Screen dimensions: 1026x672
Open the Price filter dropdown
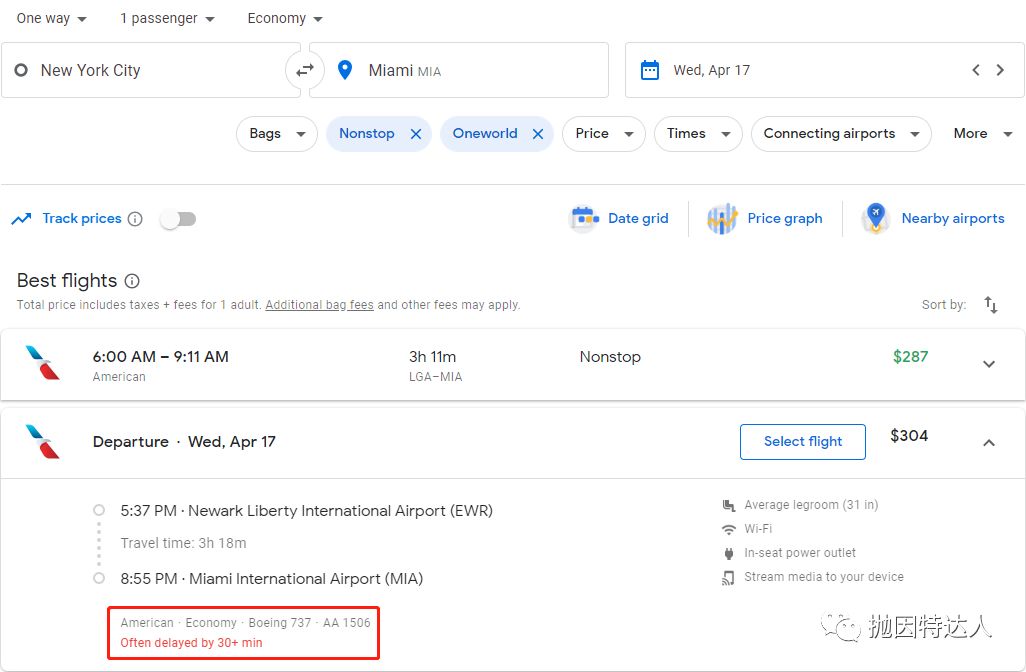(604, 134)
